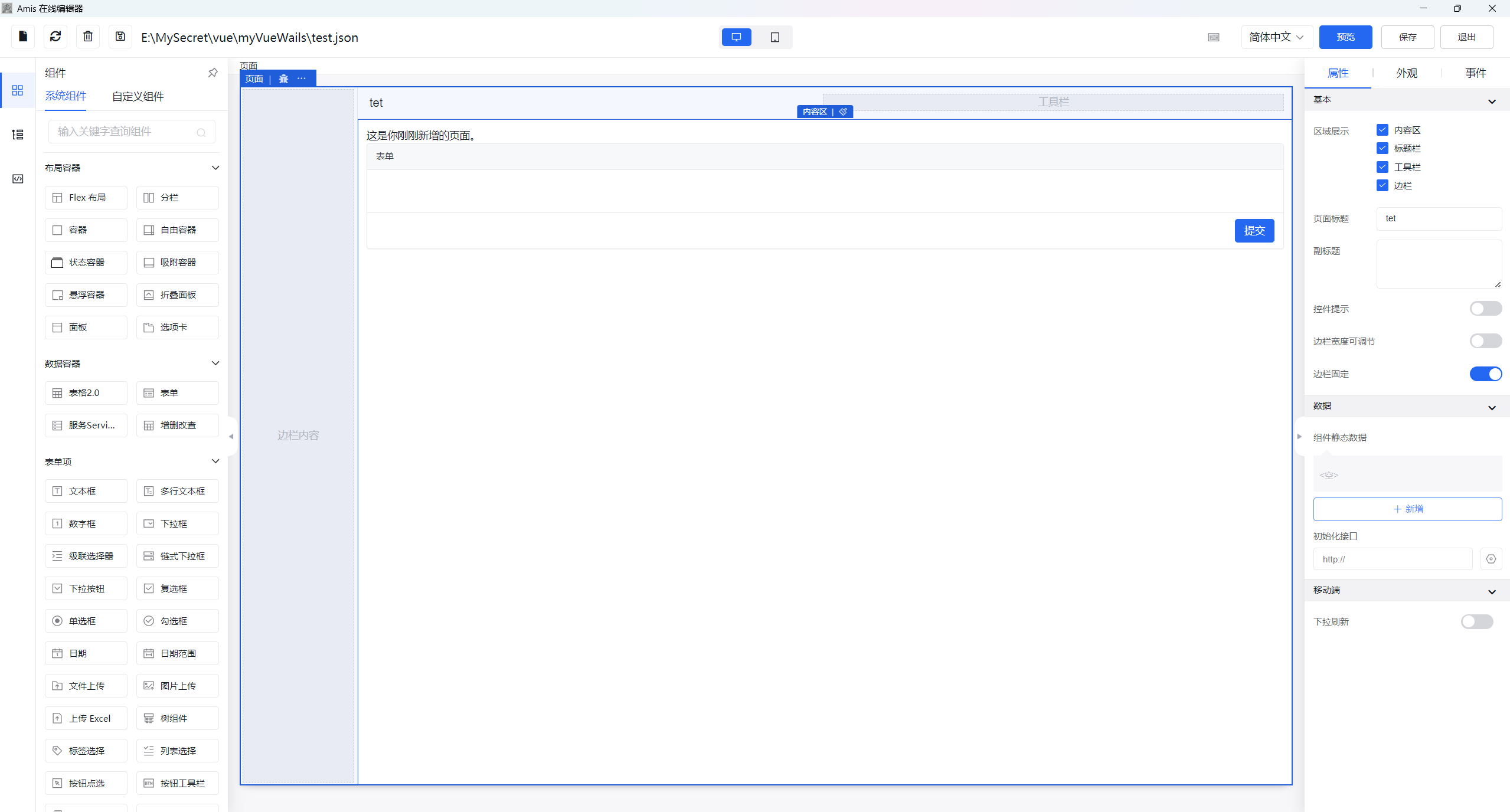Open the code view sidebar icon
Viewport: 1510px width, 812px height.
18,179
